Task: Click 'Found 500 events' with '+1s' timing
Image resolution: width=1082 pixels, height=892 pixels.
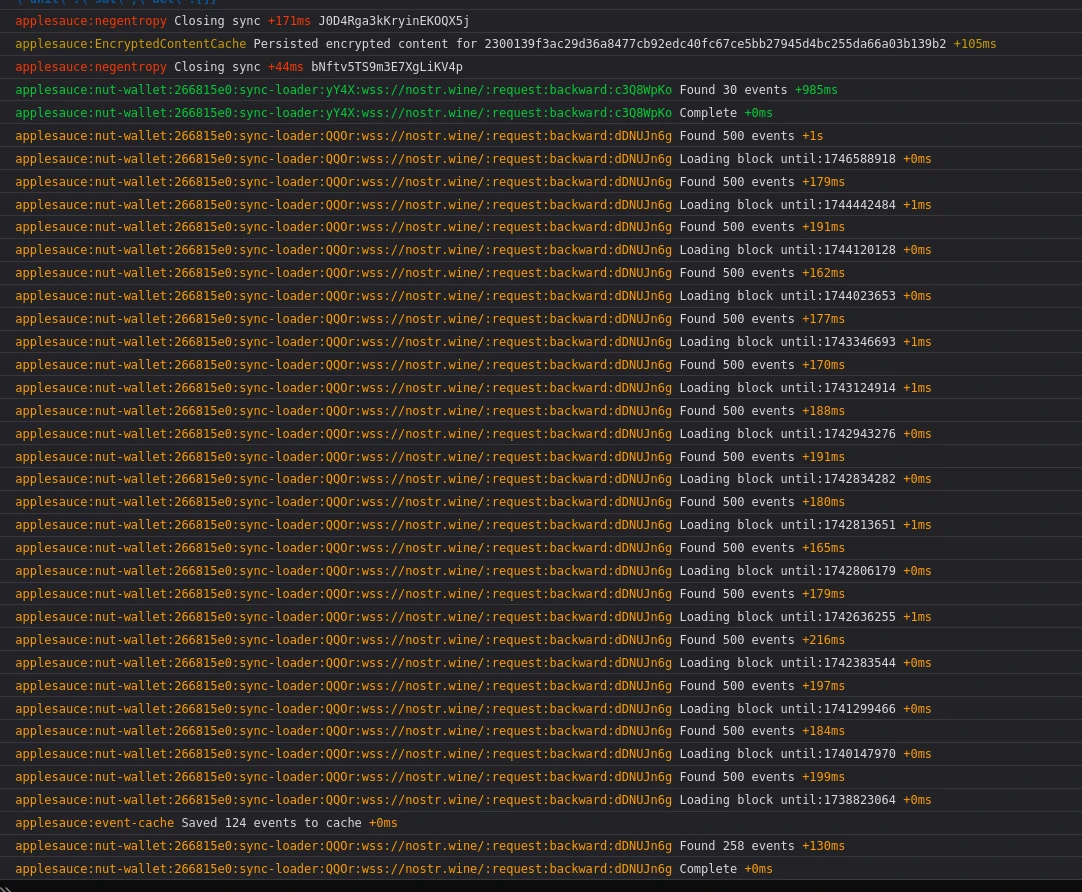Action: point(736,136)
